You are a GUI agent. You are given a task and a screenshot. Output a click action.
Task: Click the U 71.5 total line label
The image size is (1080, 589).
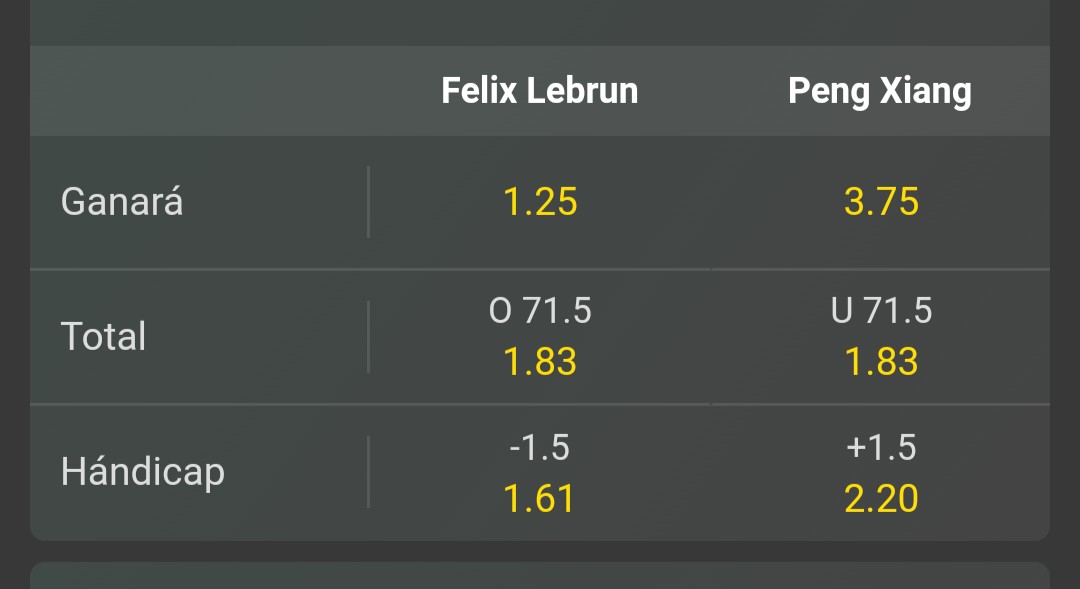click(881, 310)
